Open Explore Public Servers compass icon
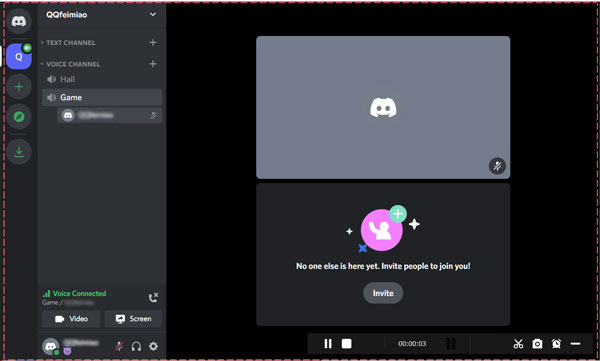Image resolution: width=600 pixels, height=361 pixels. (x=19, y=116)
